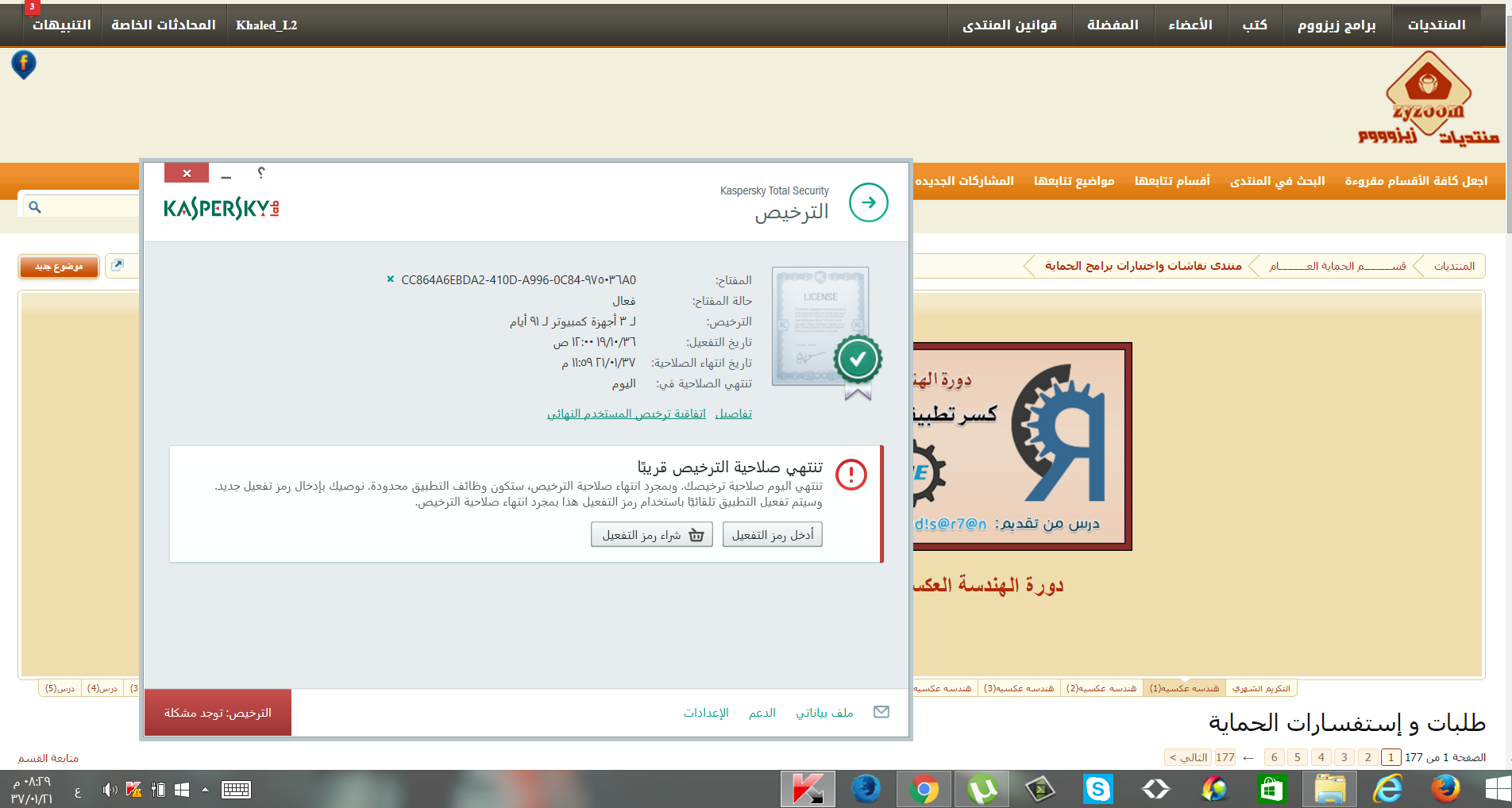Open the license details link (تفاصيل)

point(734,414)
